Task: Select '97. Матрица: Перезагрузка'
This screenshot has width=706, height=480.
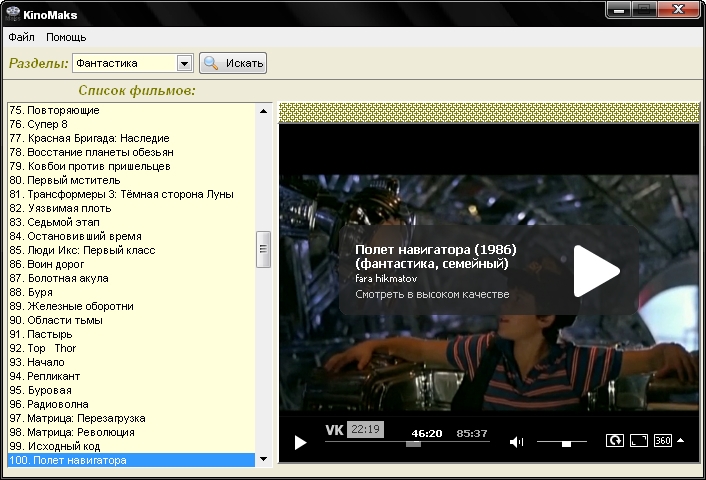Action: pos(131,418)
